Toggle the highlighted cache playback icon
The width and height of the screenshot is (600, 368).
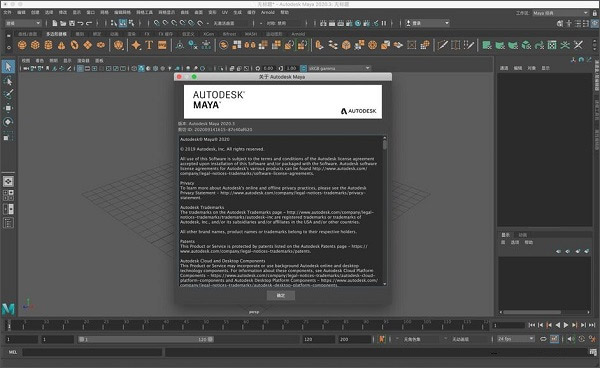tap(554, 339)
